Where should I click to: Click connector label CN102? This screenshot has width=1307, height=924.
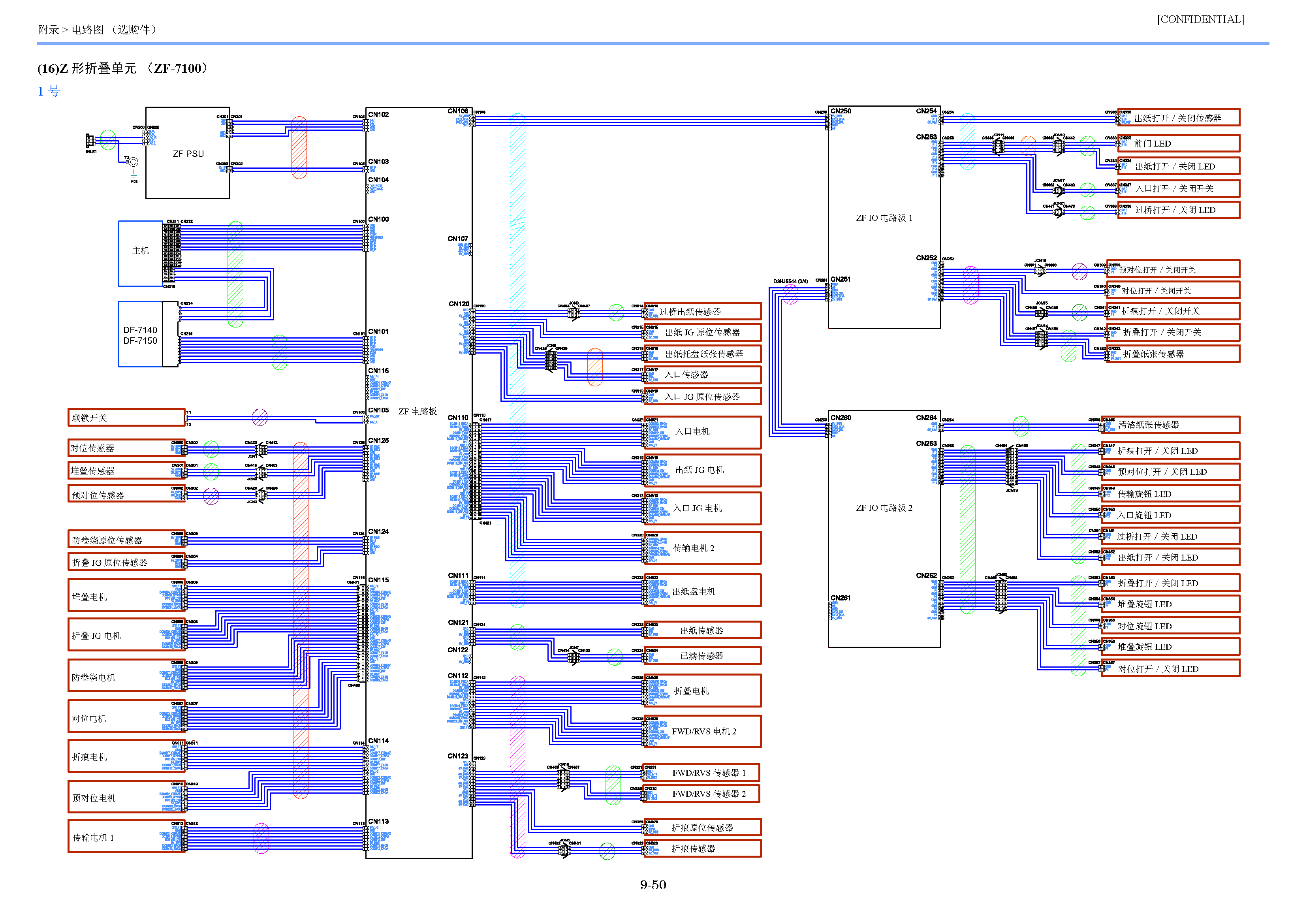378,115
